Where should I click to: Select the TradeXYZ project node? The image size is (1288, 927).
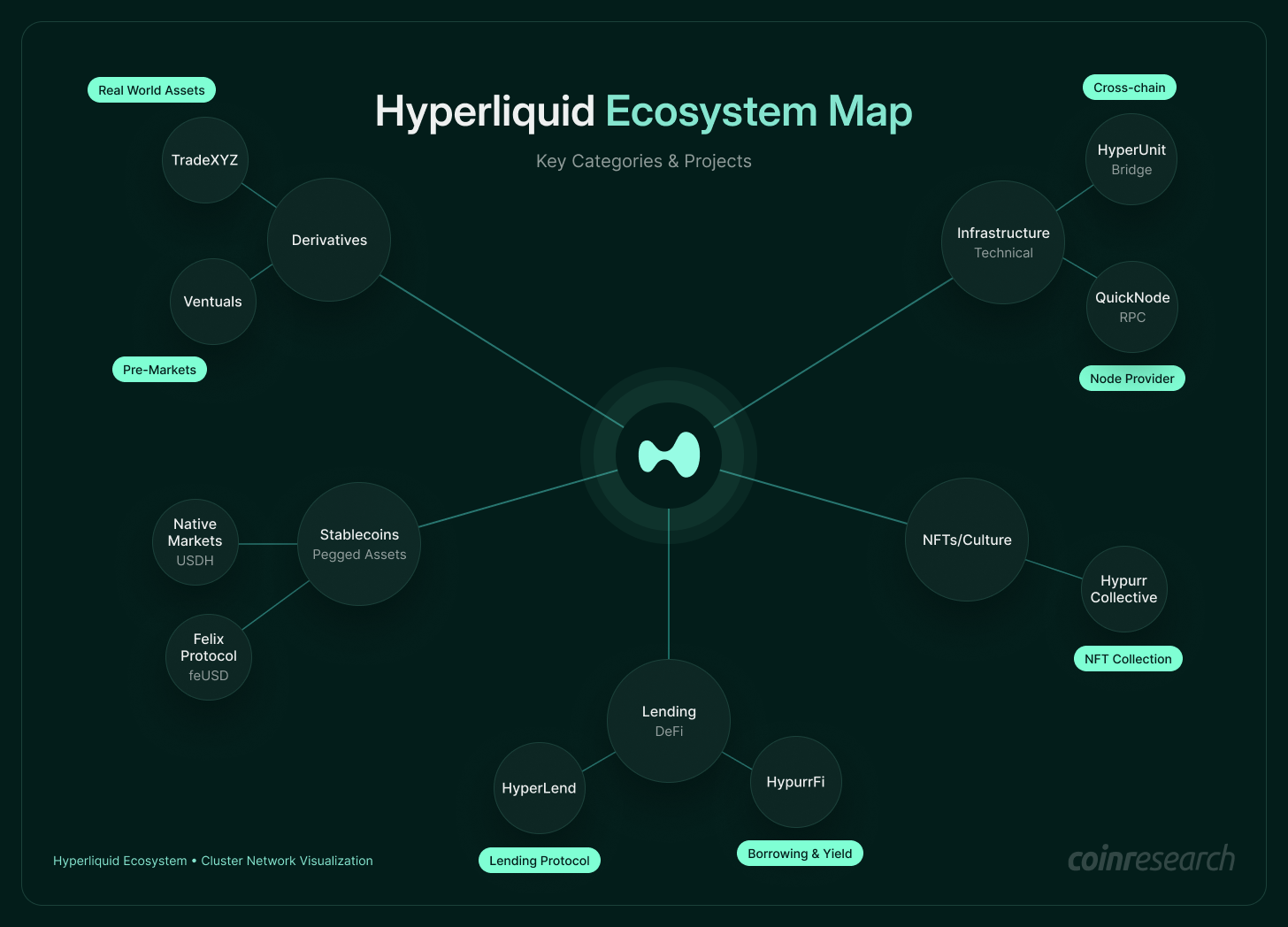[x=205, y=160]
